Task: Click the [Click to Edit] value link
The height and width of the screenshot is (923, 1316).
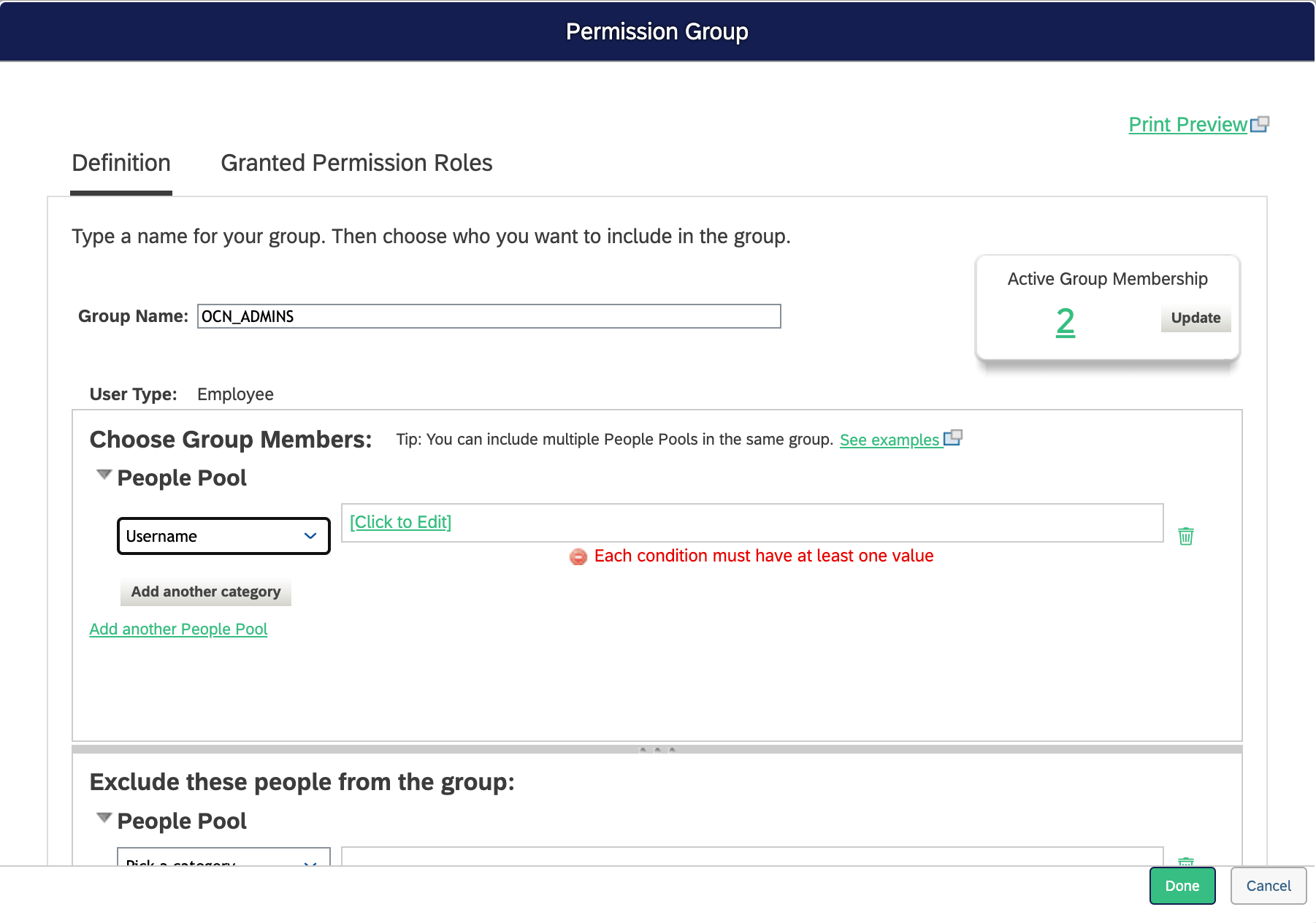Action: [x=400, y=522]
